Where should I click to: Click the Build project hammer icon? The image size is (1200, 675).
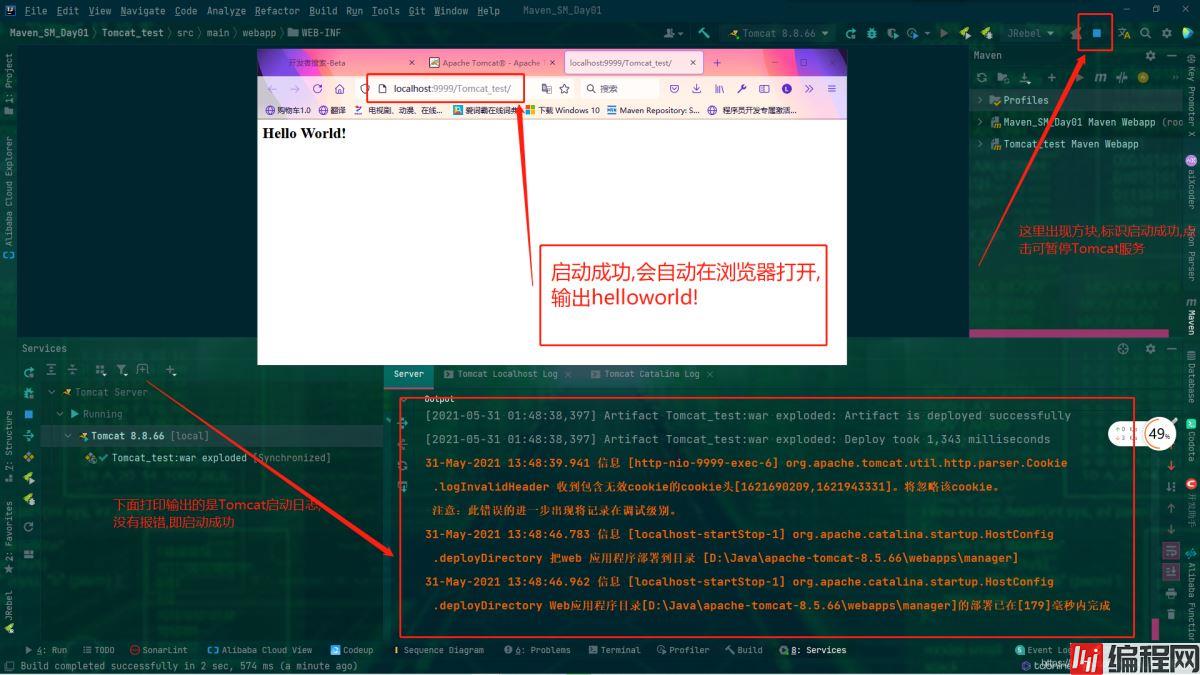tap(704, 33)
